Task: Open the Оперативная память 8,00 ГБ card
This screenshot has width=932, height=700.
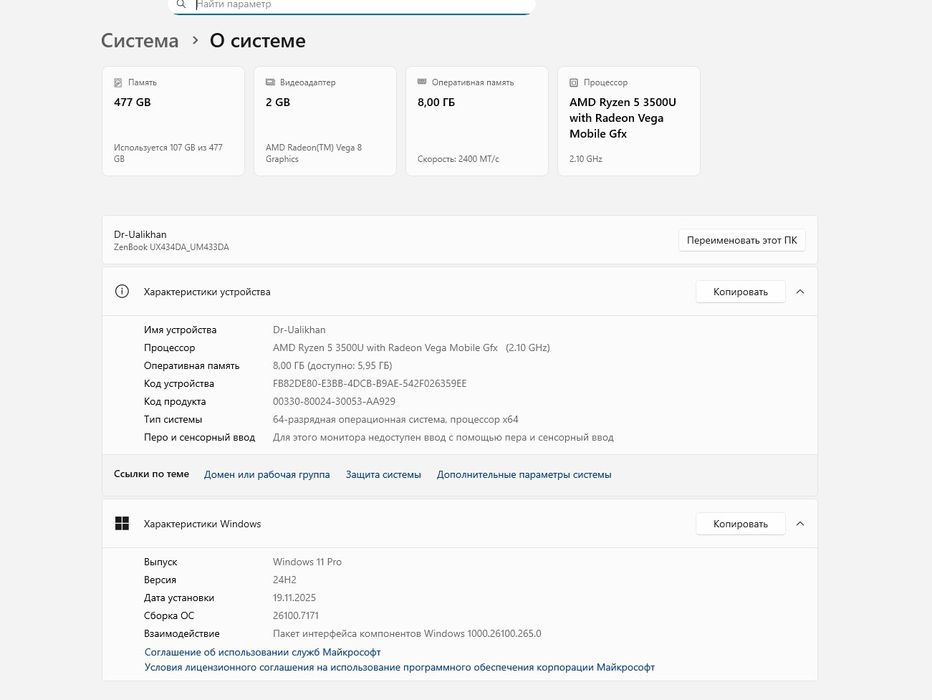Action: 477,121
